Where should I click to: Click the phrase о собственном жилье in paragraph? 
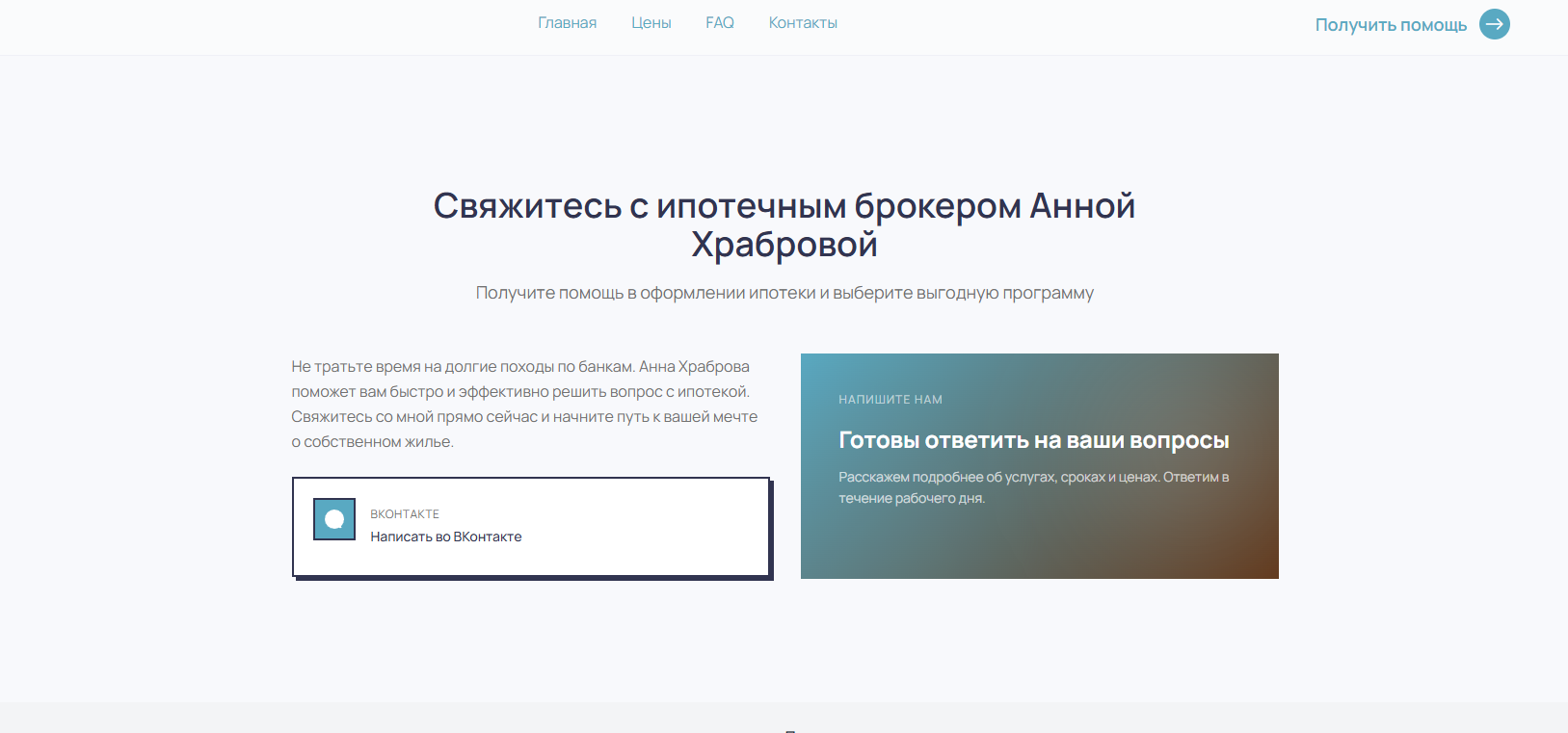[x=372, y=442]
